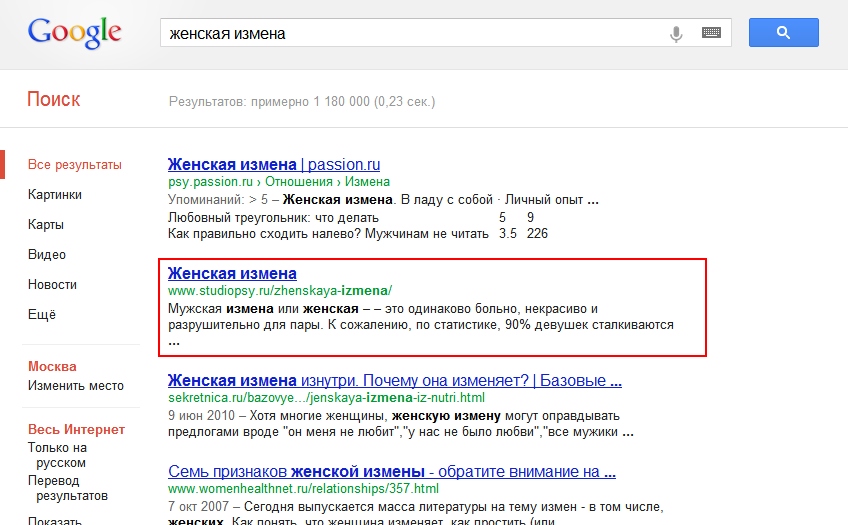Open 'Как правильно сходить налево?' sublink
Viewport: 848px width, 525px height.
[x=328, y=234]
